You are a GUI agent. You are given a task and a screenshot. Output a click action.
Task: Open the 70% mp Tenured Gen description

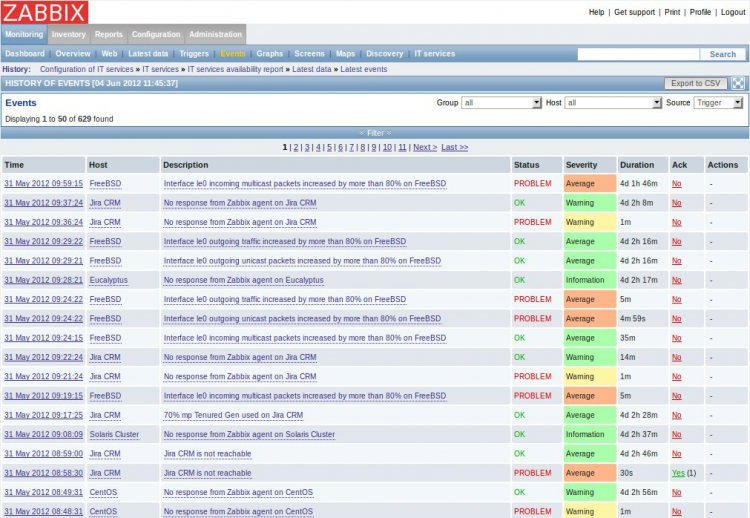(232, 415)
